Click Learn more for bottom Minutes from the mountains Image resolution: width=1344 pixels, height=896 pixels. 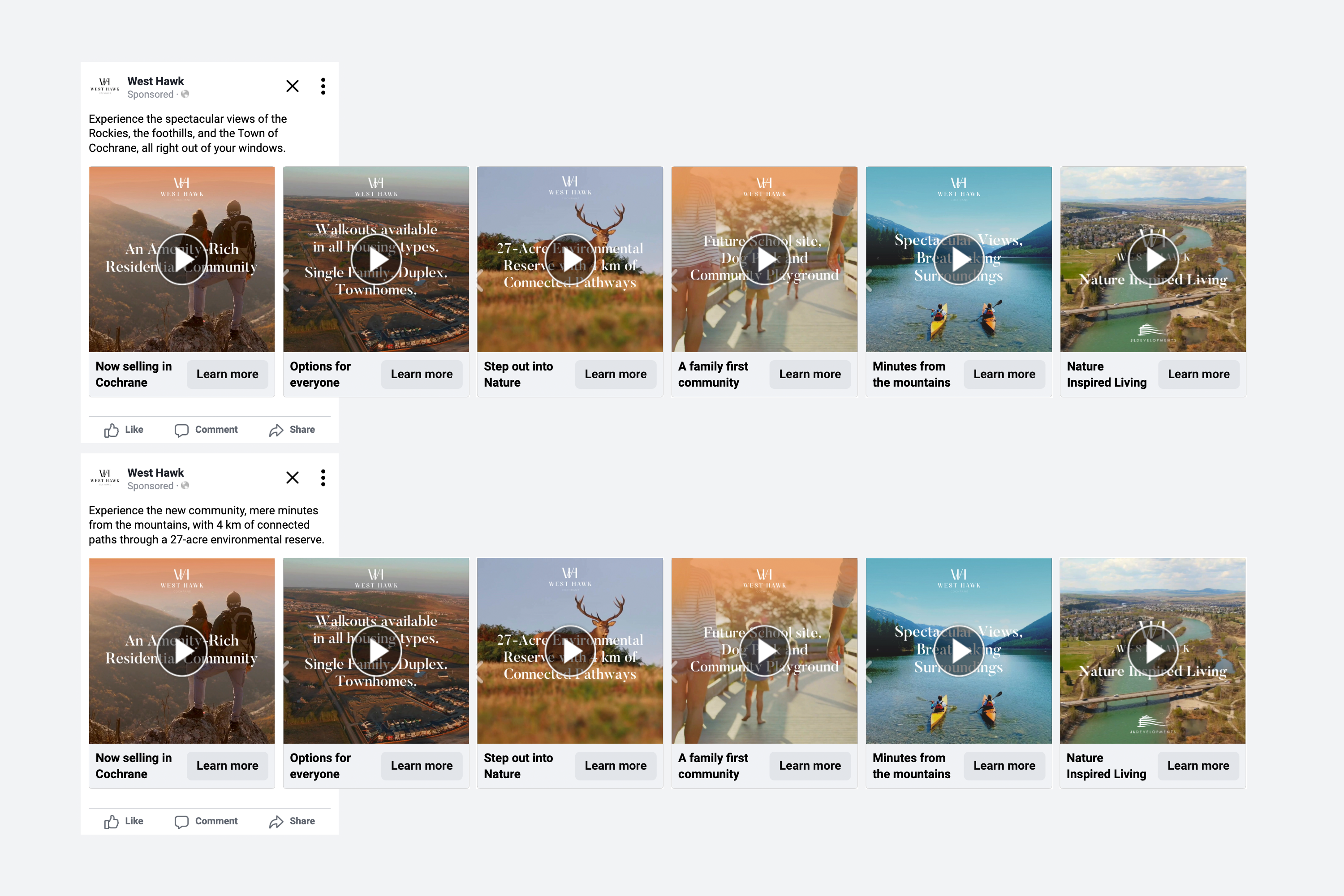(x=1004, y=766)
